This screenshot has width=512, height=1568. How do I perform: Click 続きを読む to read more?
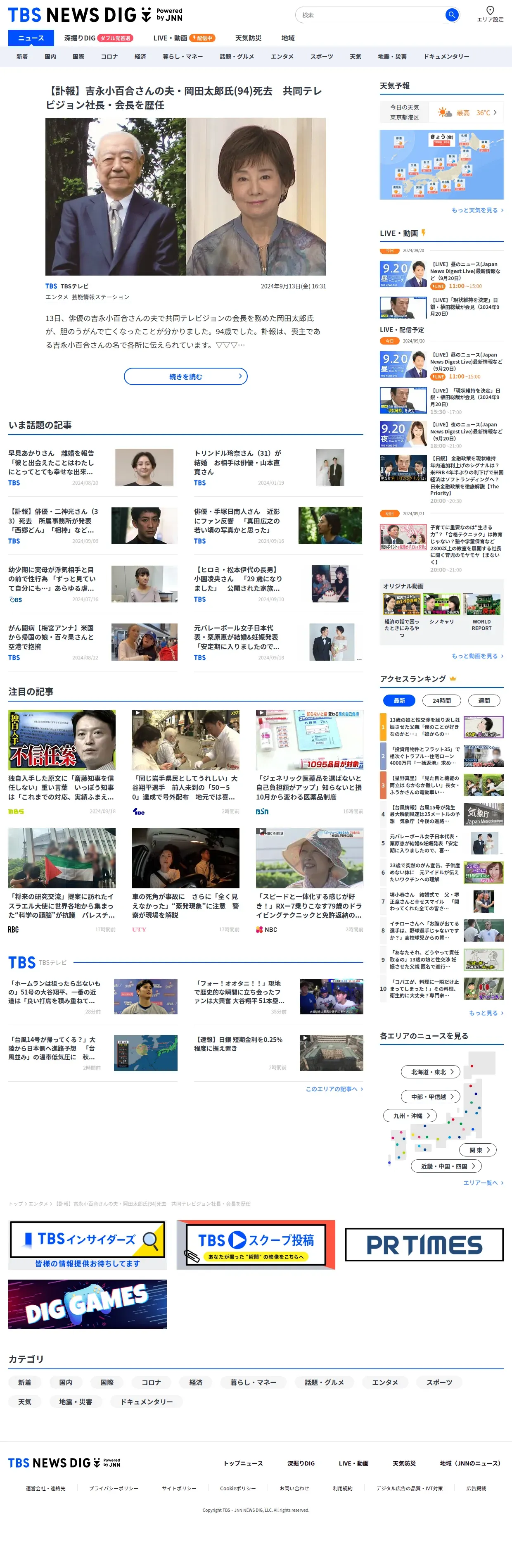[185, 376]
